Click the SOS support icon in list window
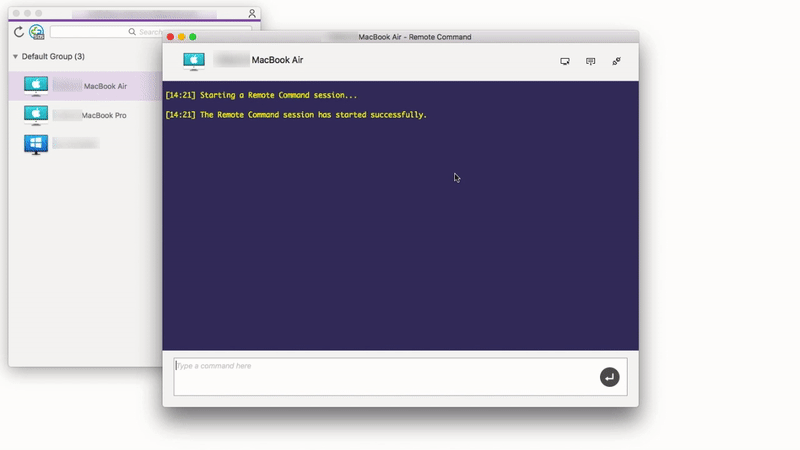Screen dimensions: 800x450 [37, 32]
